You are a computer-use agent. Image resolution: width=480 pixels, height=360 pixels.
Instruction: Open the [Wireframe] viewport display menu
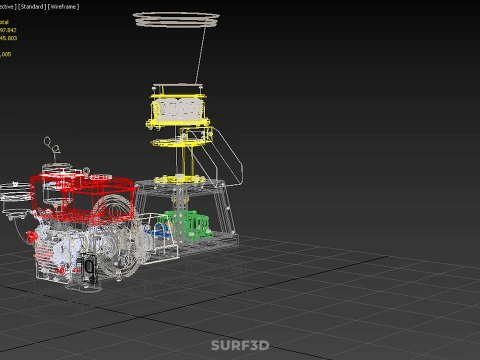[x=64, y=7]
